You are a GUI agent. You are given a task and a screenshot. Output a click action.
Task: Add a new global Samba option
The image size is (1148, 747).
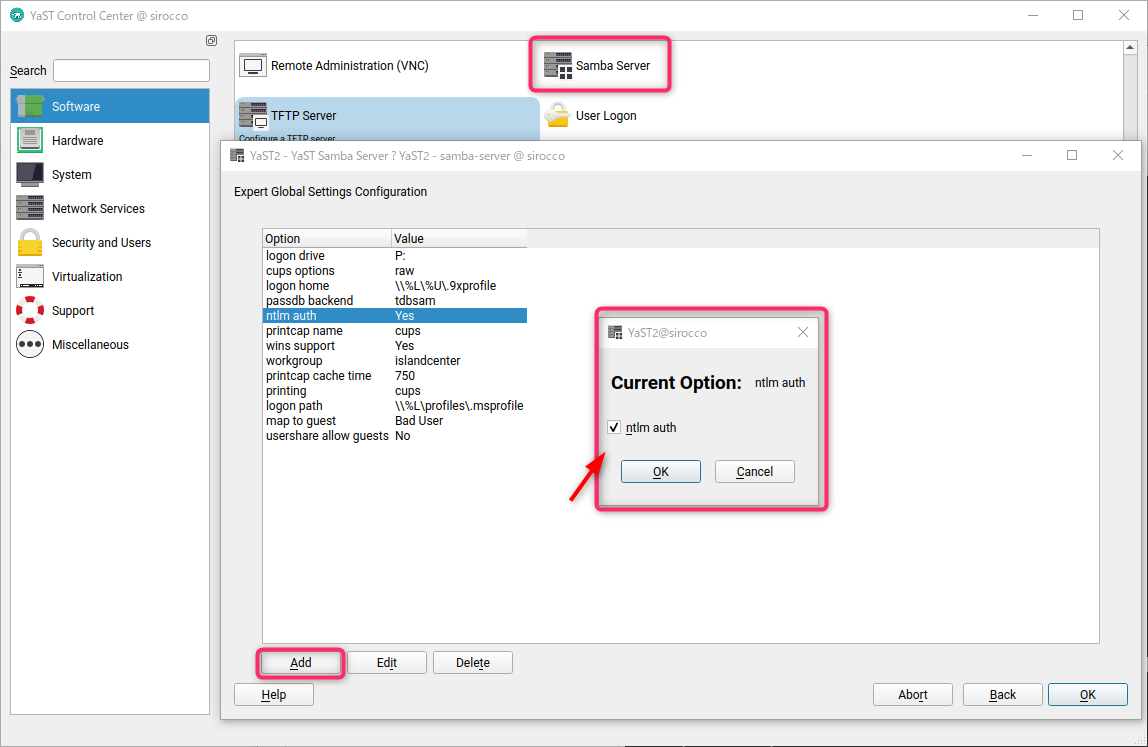pos(300,663)
